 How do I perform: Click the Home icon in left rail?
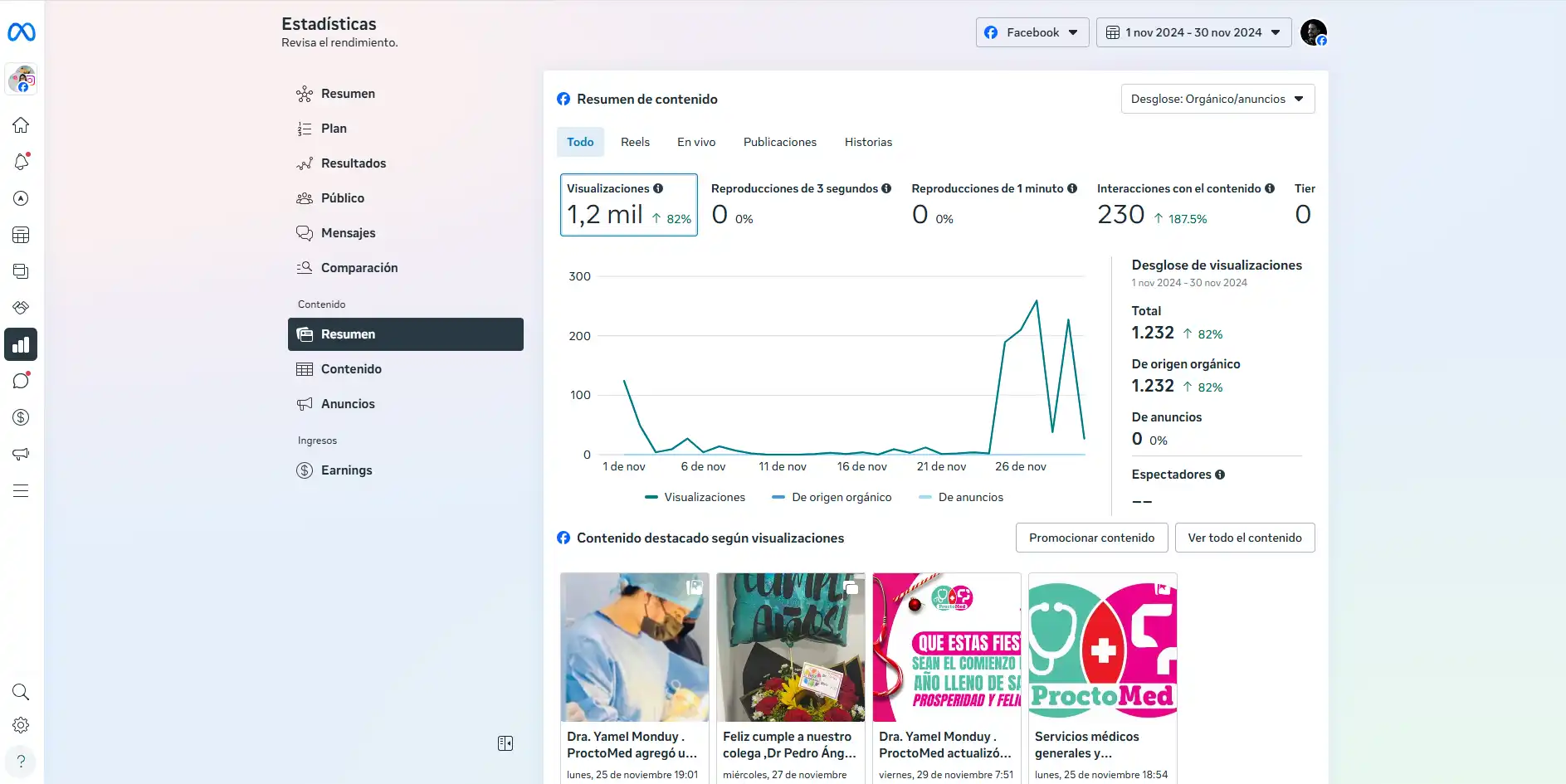(21, 125)
